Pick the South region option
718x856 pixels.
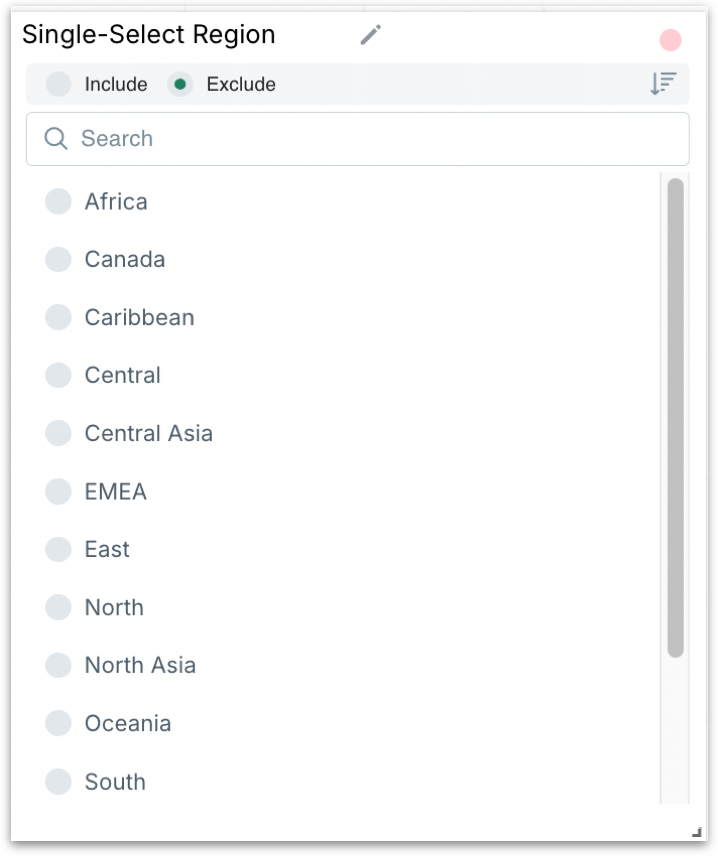[59, 782]
